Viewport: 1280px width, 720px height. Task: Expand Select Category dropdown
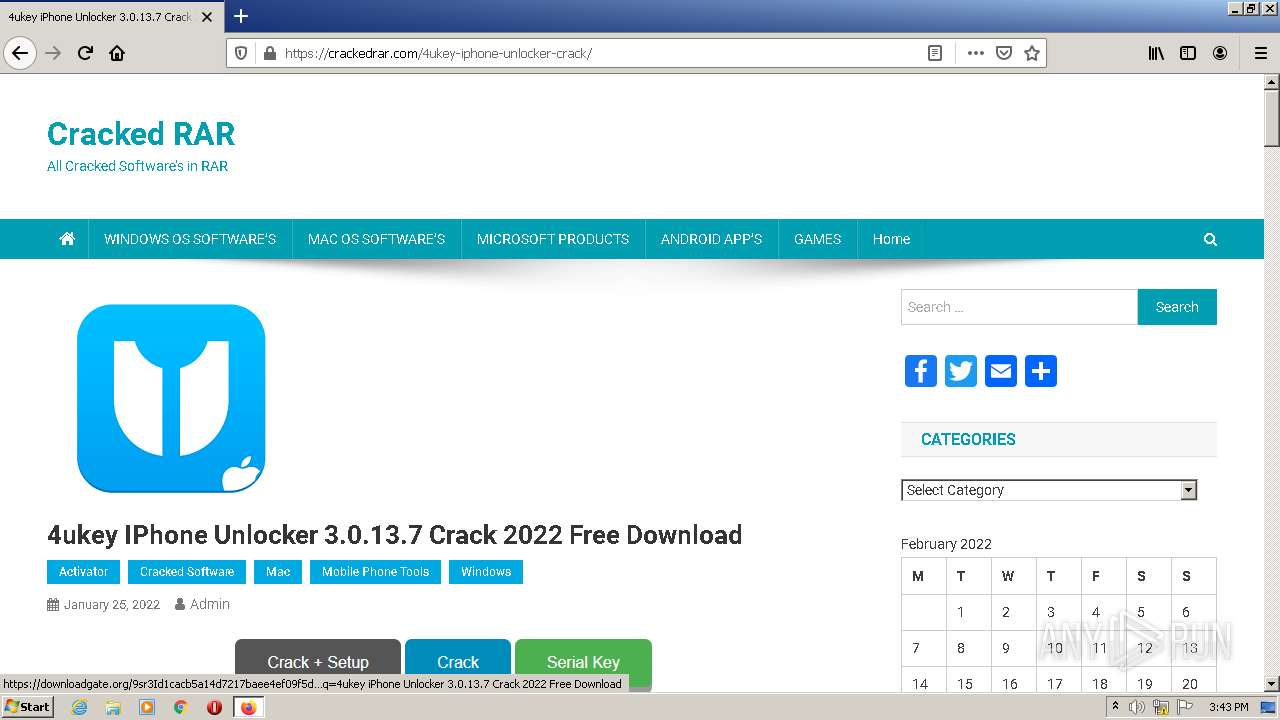pos(1049,490)
